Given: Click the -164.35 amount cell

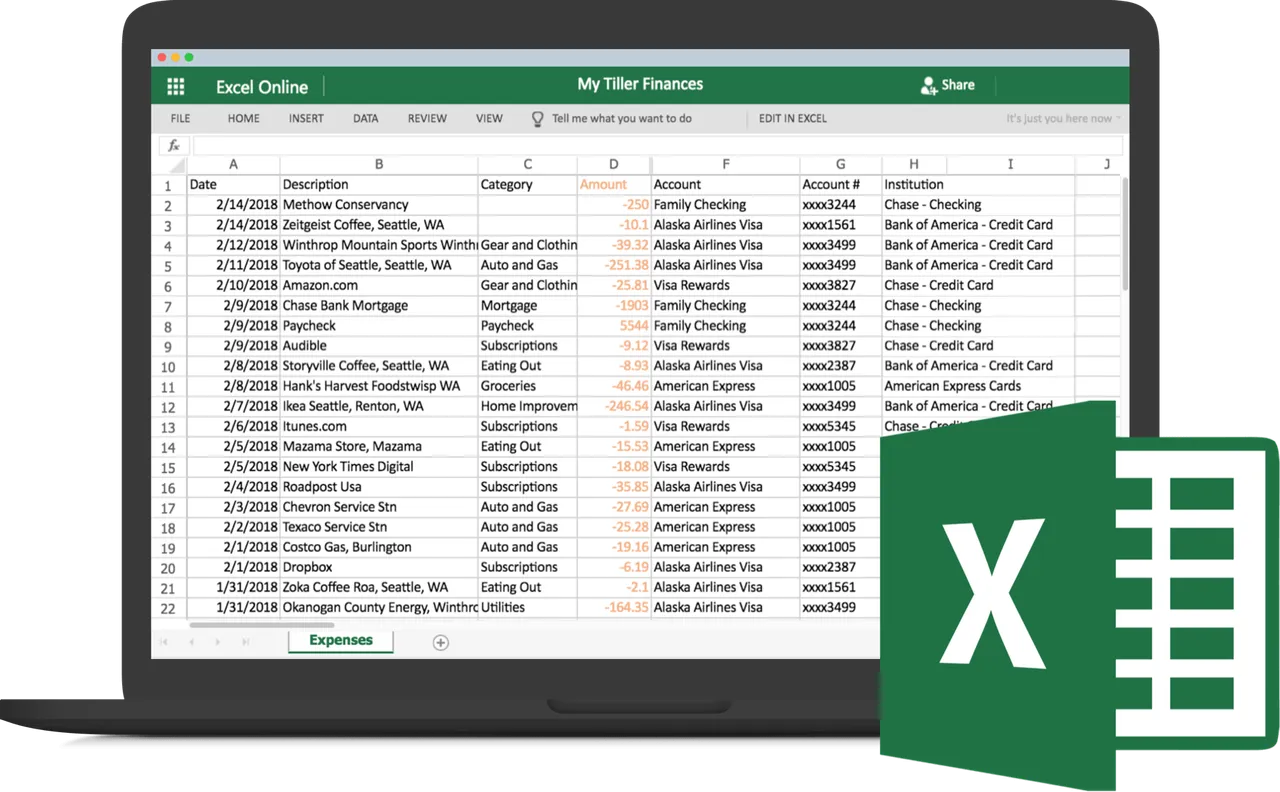Looking at the screenshot, I should click(x=613, y=607).
